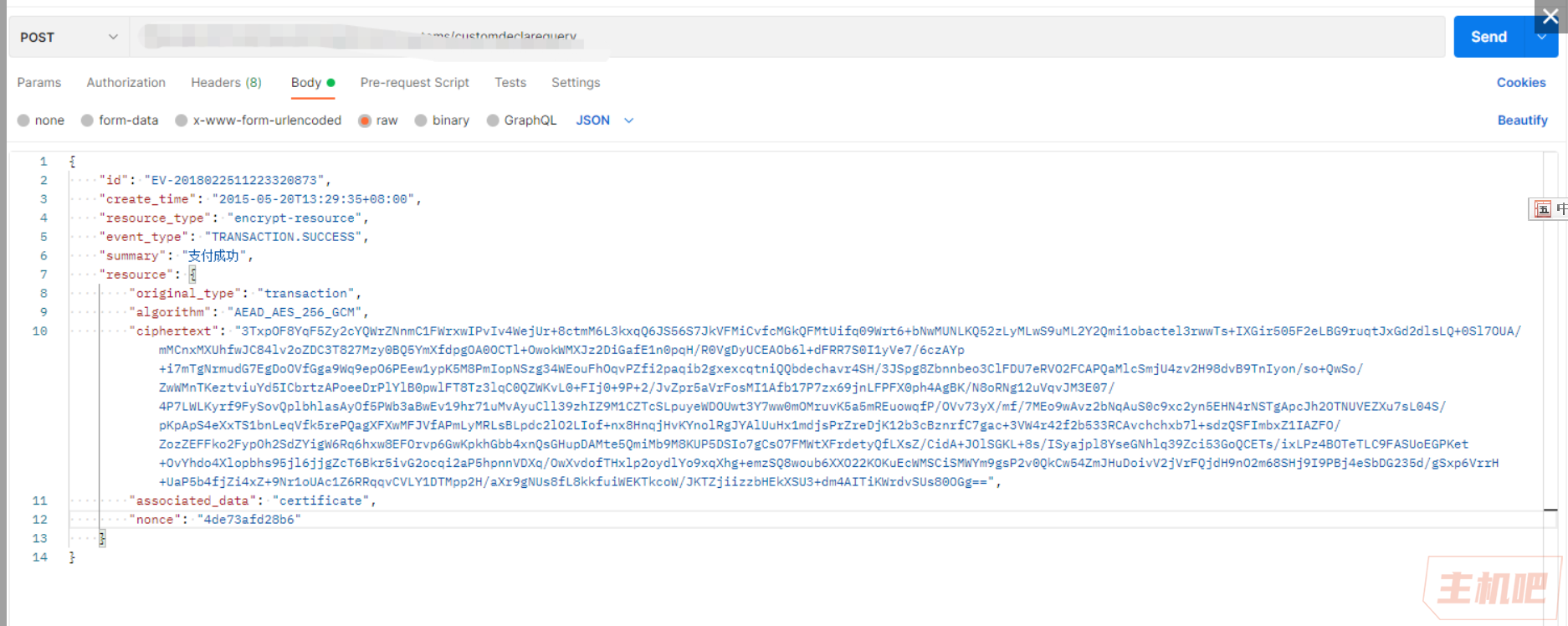Click the Beautify link
The image size is (1568, 626).
(x=1523, y=120)
